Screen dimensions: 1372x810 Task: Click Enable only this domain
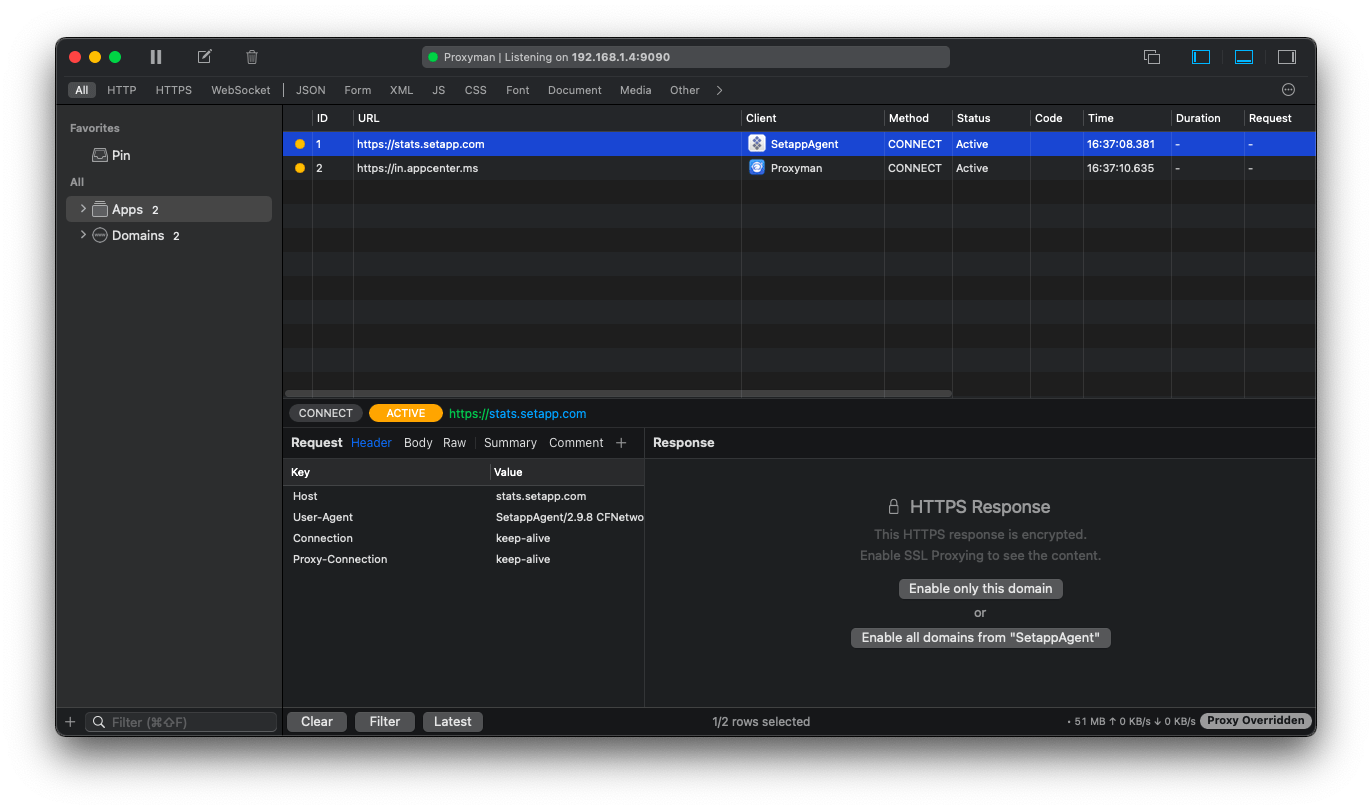(x=979, y=588)
